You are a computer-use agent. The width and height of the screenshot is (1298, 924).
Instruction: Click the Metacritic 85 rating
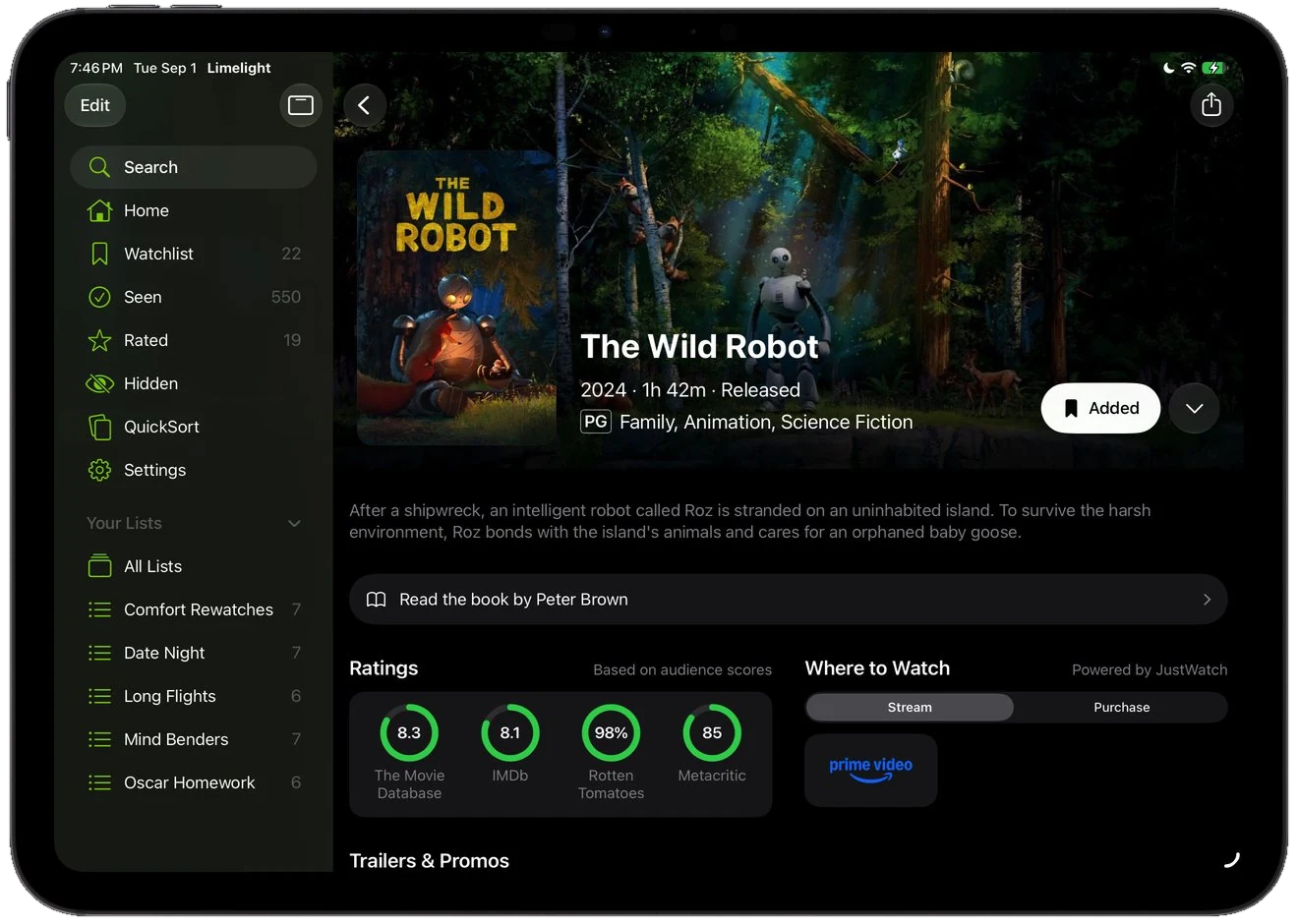coord(712,744)
